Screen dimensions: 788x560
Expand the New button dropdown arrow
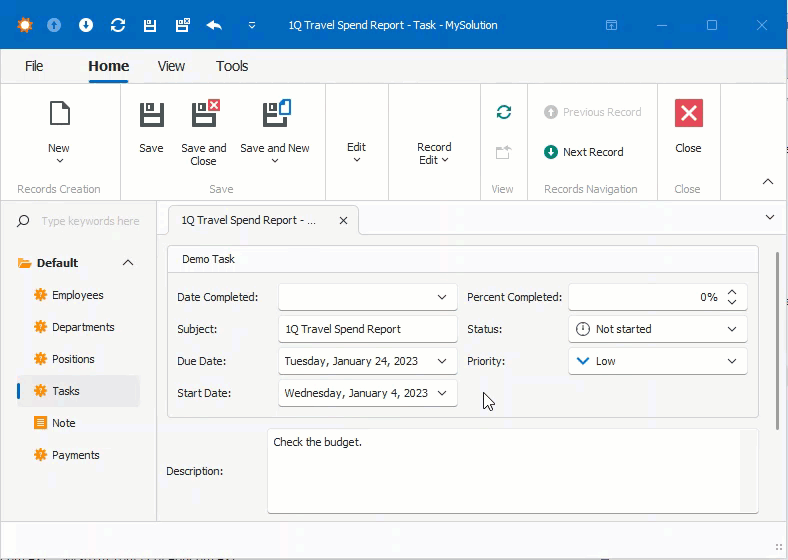point(60,161)
